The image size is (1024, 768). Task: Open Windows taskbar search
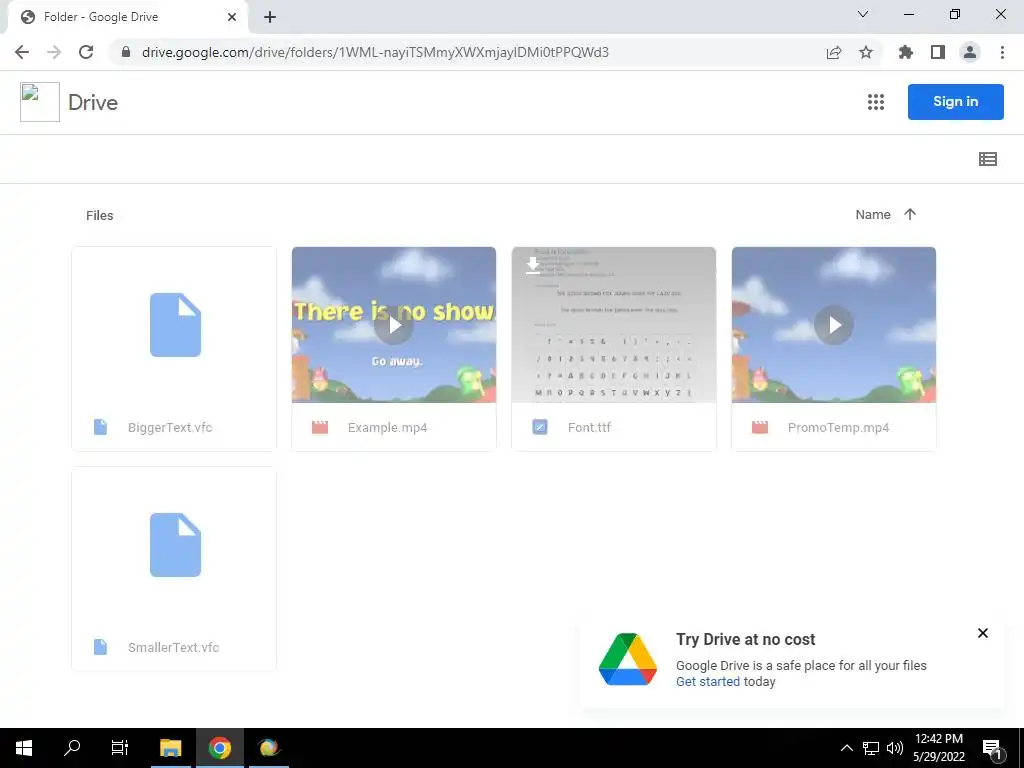[72, 748]
